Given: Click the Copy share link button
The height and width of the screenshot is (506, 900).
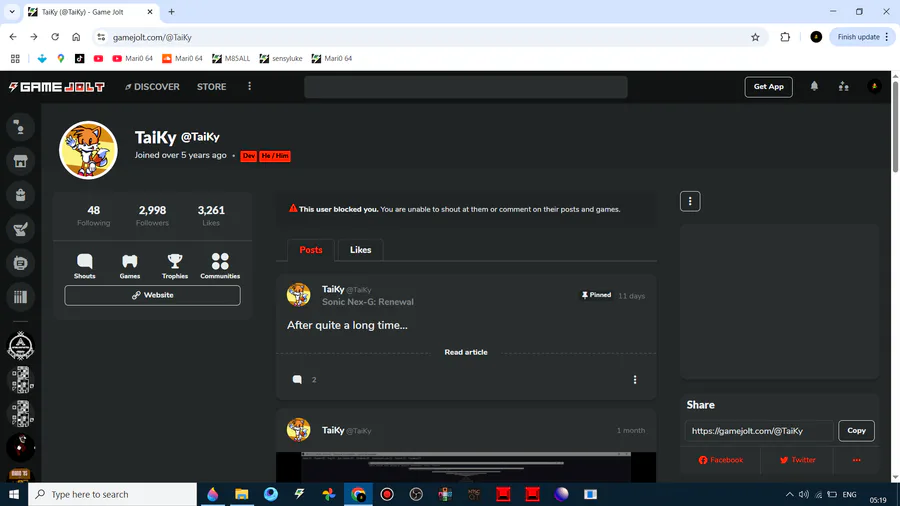Looking at the screenshot, I should coord(856,431).
